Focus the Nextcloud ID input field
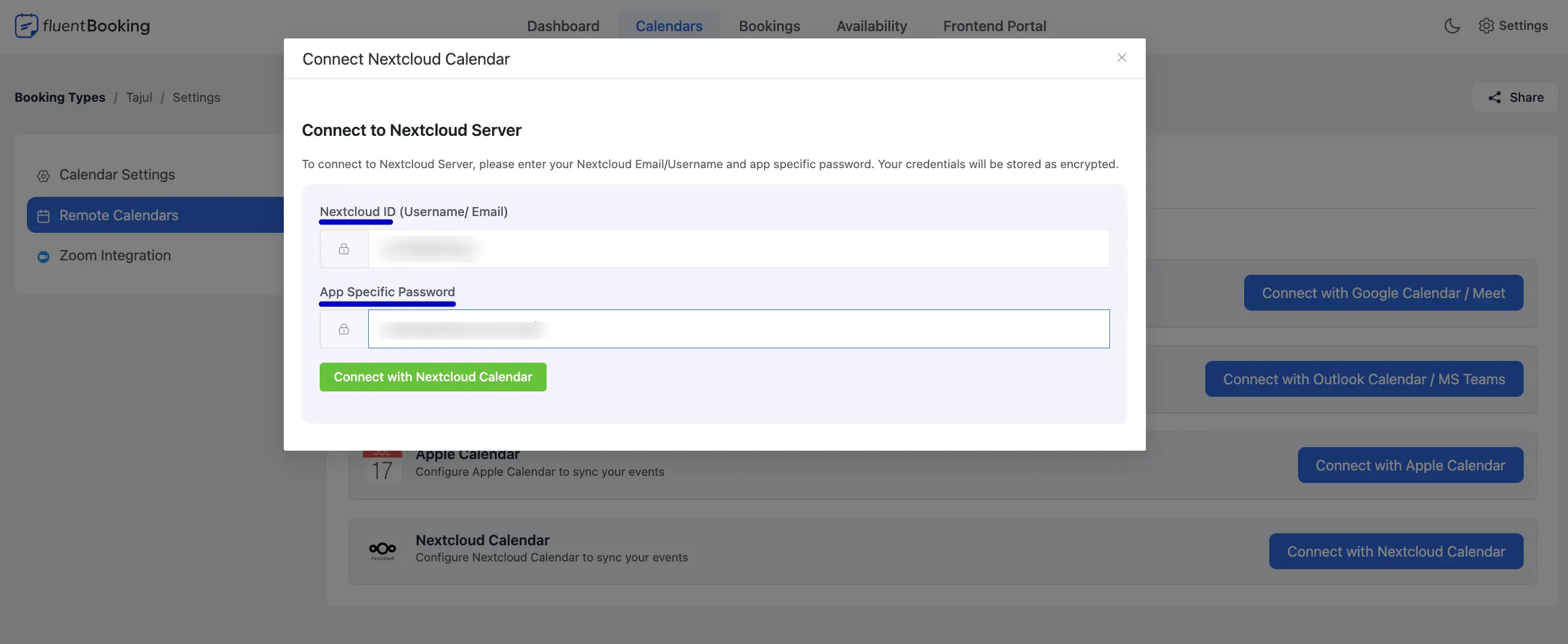This screenshot has height=644, width=1568. tap(738, 248)
